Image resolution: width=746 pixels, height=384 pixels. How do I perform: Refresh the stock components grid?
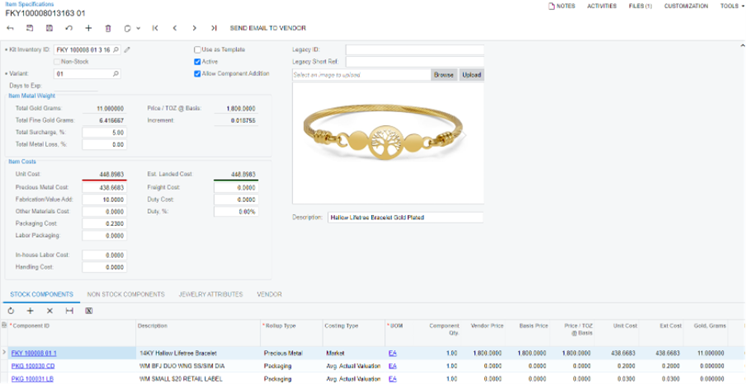tap(10, 311)
